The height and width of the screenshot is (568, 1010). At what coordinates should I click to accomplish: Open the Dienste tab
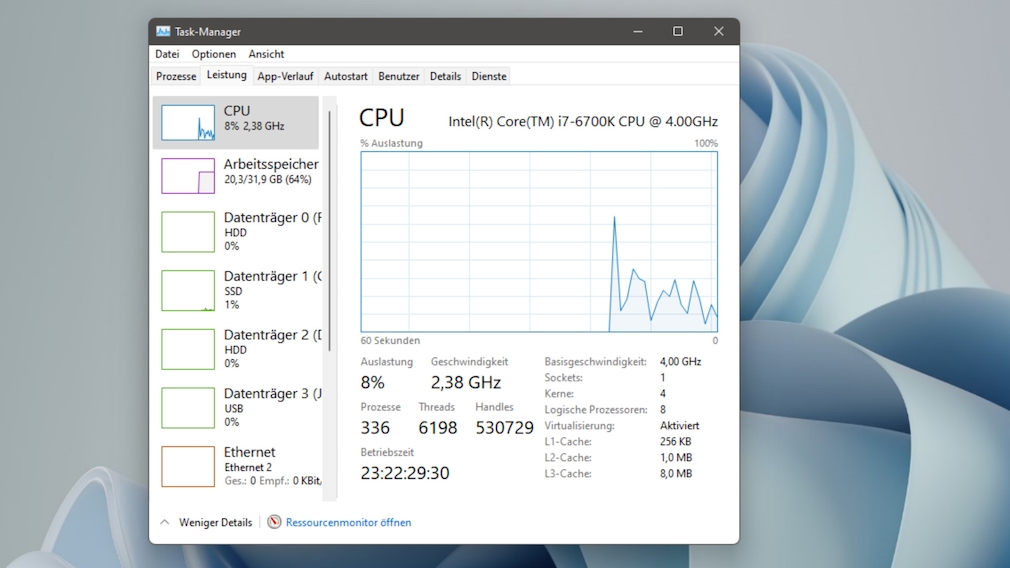coord(489,76)
